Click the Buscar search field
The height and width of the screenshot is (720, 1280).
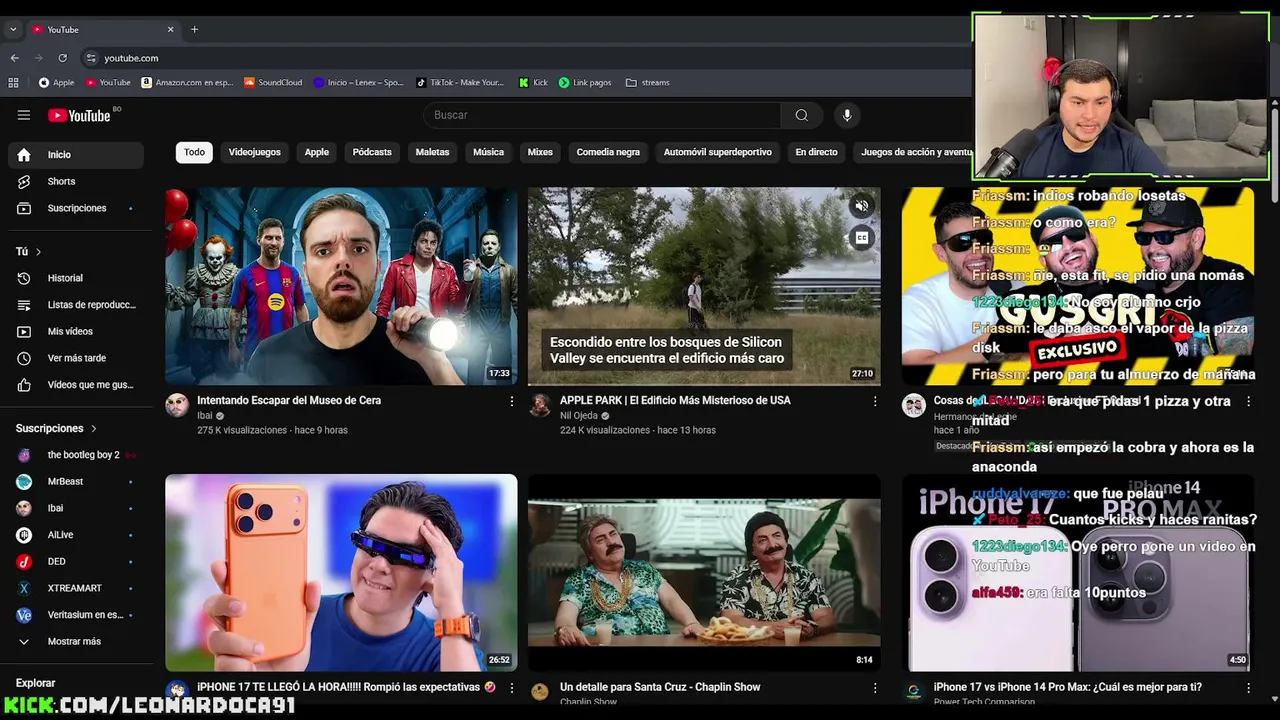point(603,115)
